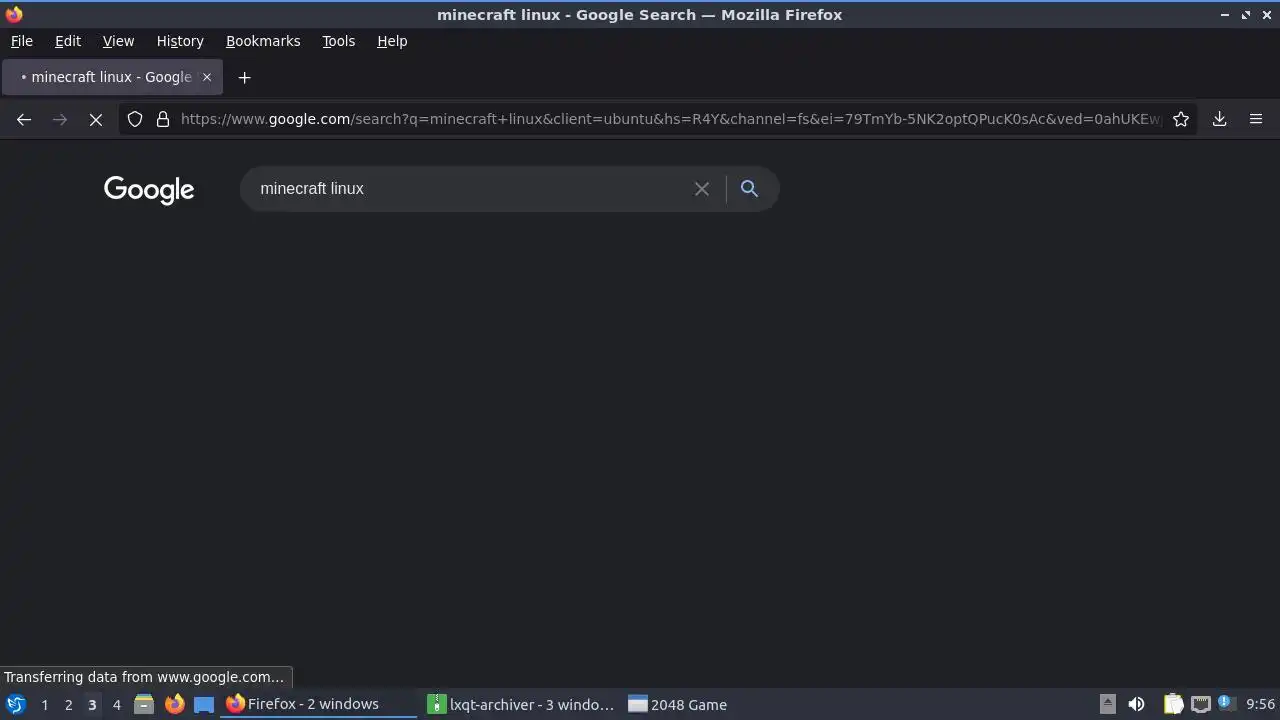
Task: Bookmark this page with the star
Action: [x=1181, y=119]
